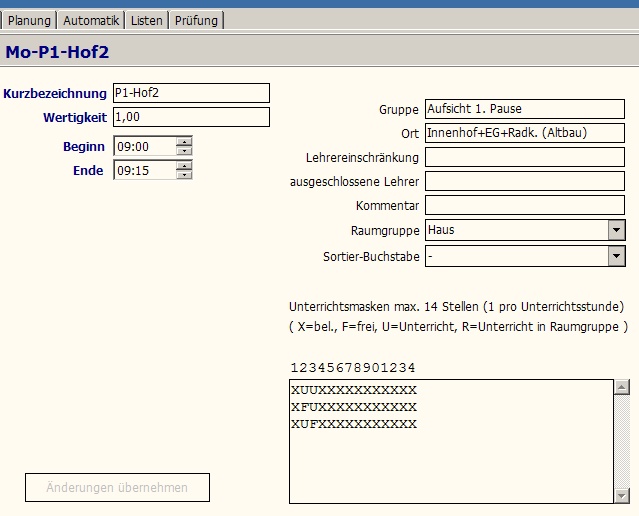Go to the Prüfung tab

tap(196, 20)
